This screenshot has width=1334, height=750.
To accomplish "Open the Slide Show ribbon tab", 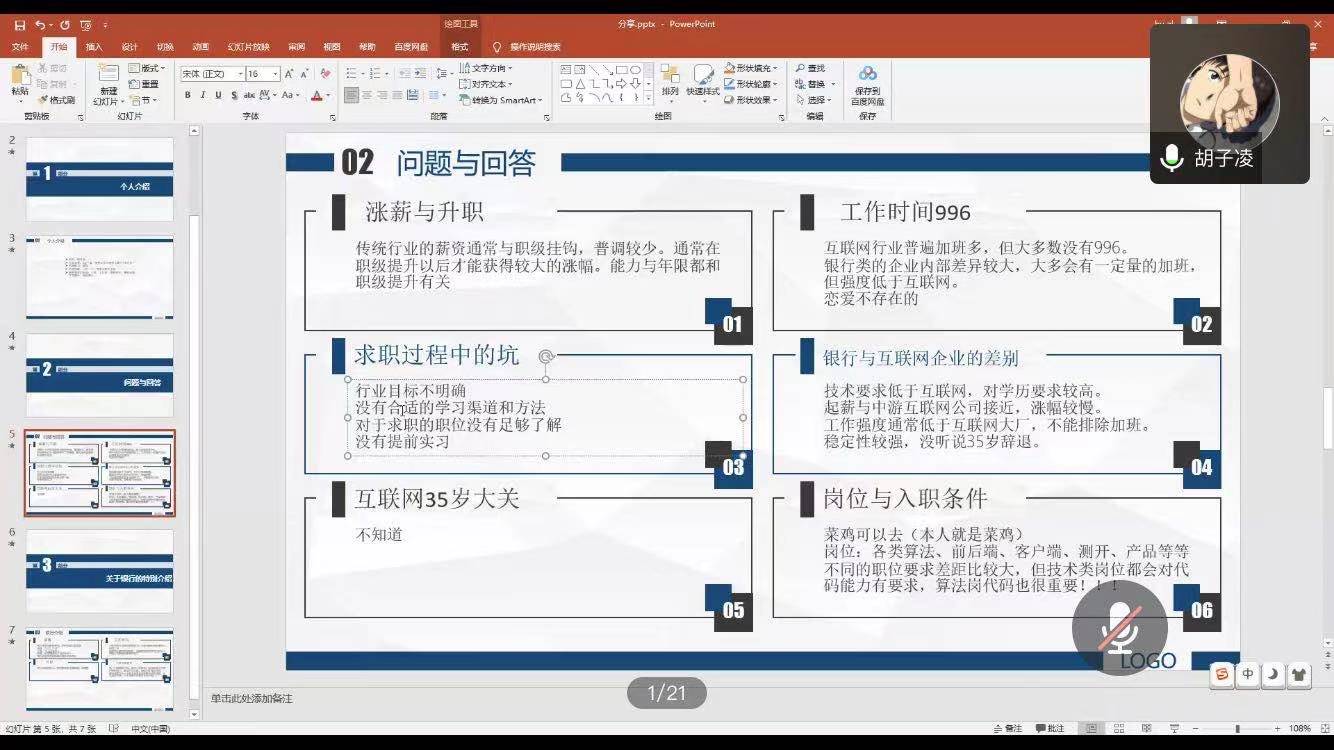I will tap(248, 47).
